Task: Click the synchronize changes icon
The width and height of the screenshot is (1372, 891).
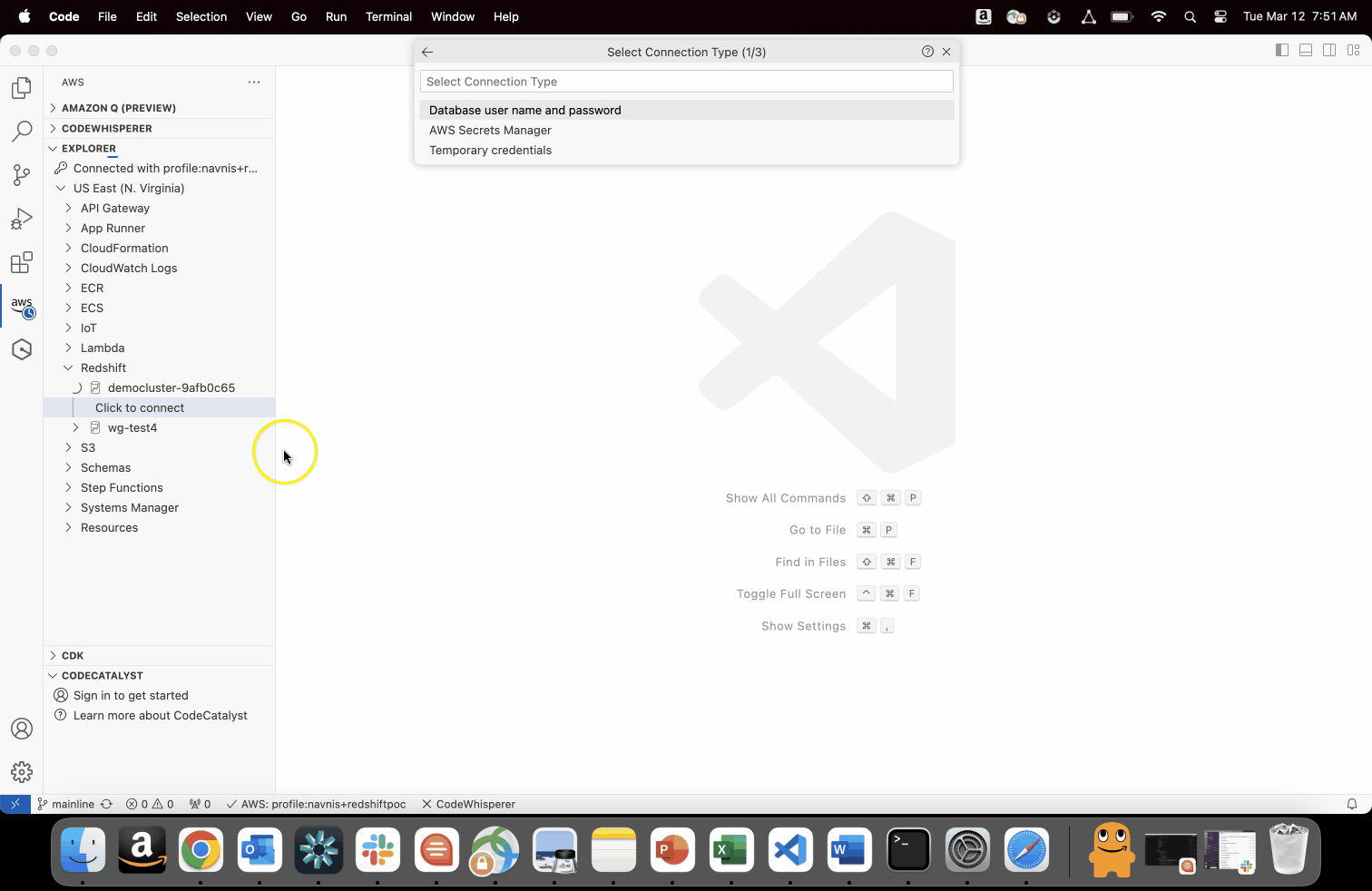Action: (x=106, y=804)
